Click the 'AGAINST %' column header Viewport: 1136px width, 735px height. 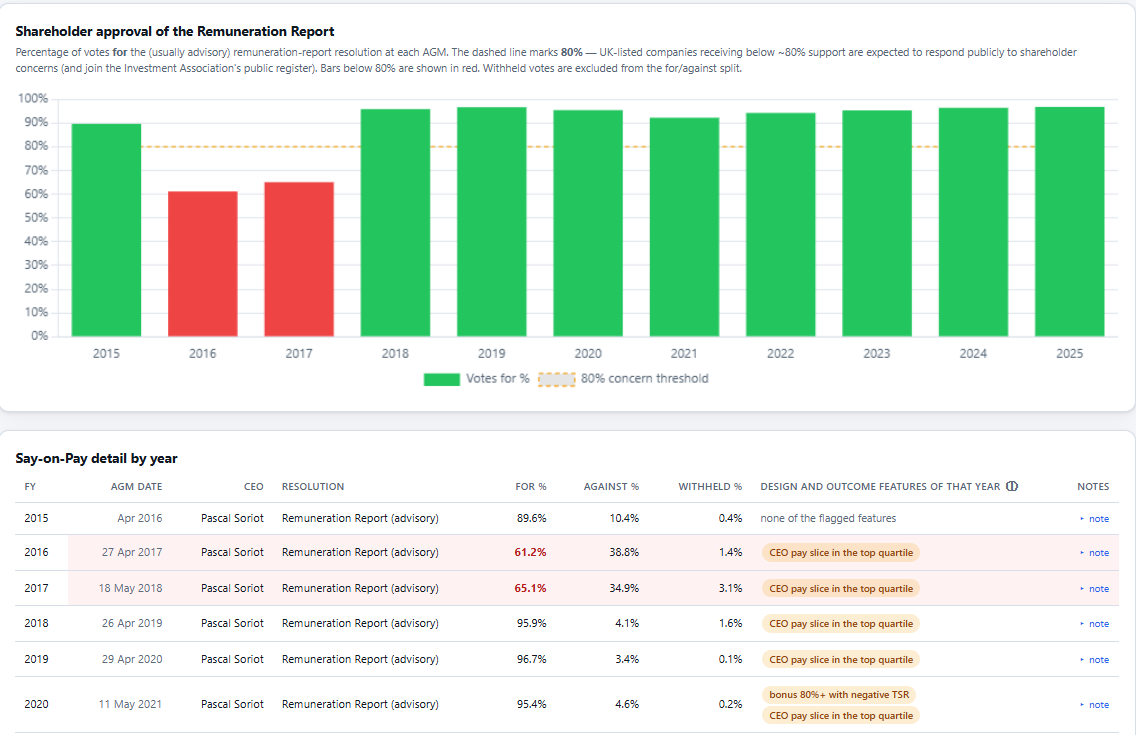[611, 487]
